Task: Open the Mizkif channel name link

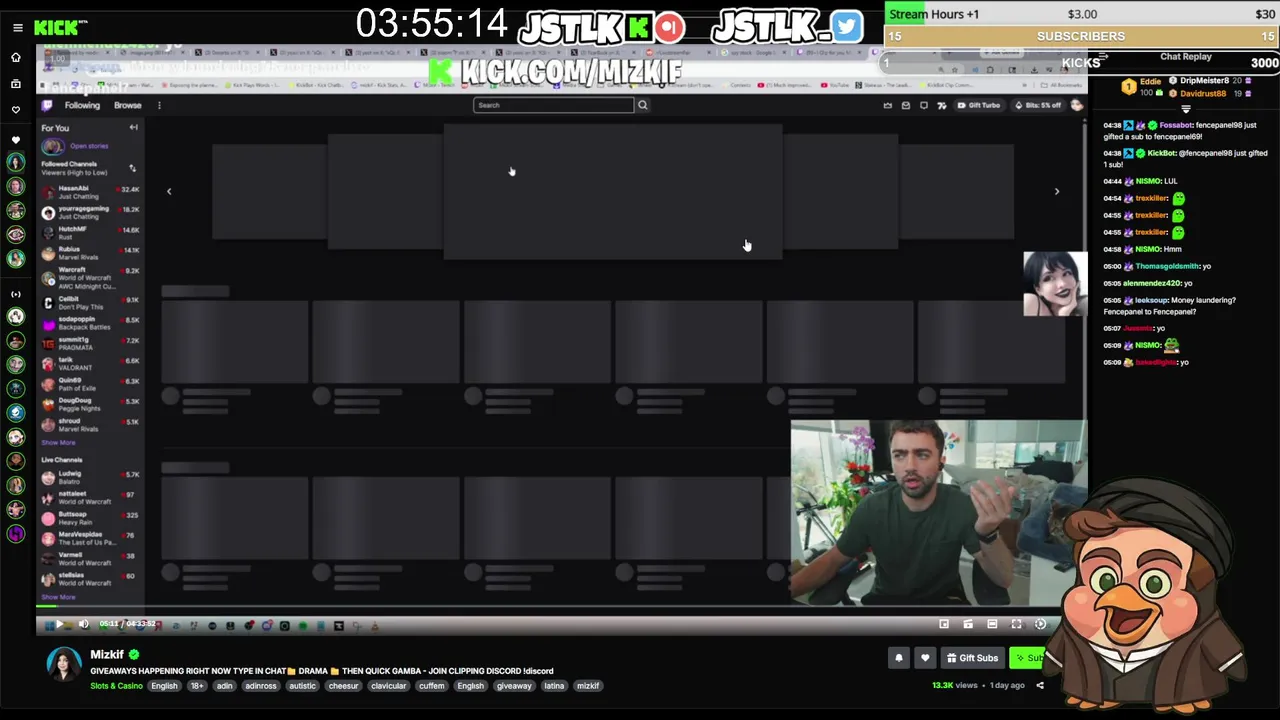Action: coord(107,655)
